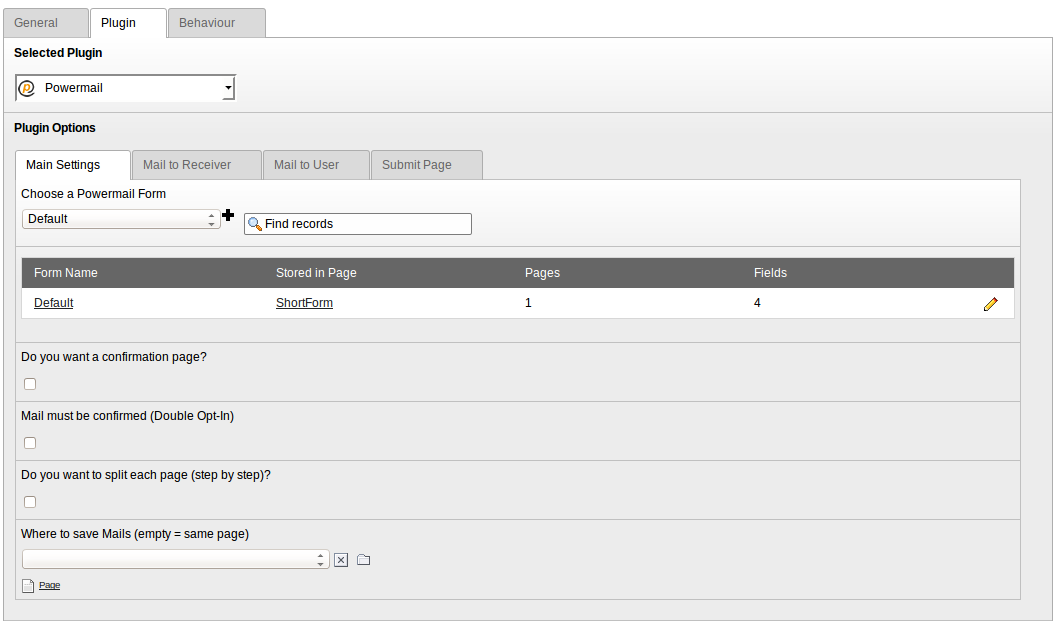Viewport: 1056px width, 624px height.
Task: Enable the confirmation page checkbox
Action: point(30,384)
